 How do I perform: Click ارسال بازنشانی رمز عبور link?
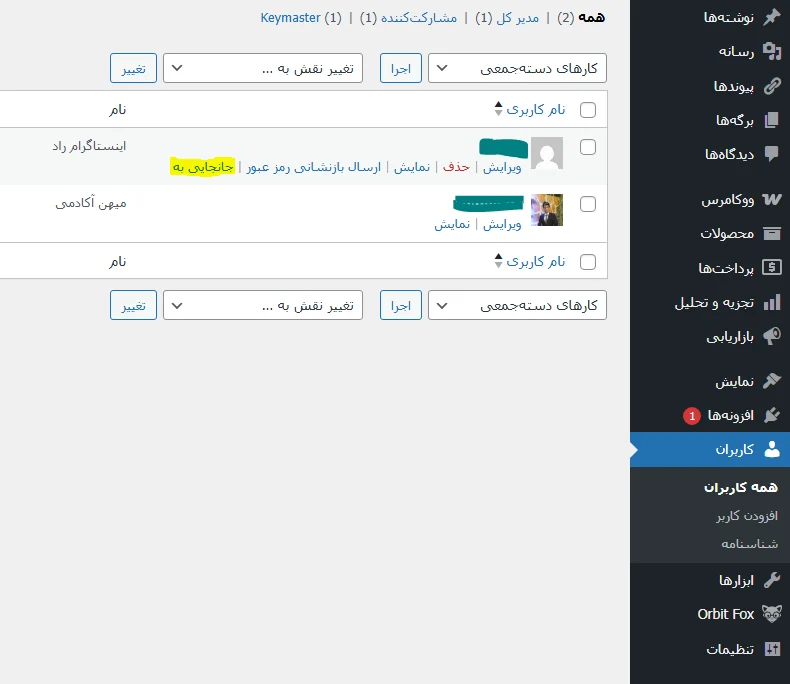click(x=313, y=167)
